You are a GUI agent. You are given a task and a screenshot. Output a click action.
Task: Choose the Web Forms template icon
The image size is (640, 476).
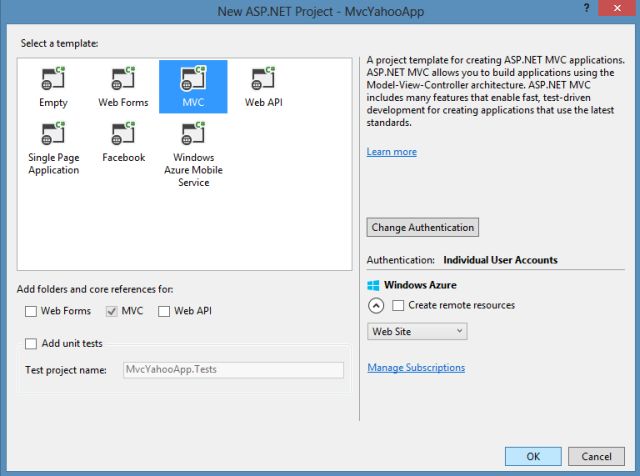(123, 79)
